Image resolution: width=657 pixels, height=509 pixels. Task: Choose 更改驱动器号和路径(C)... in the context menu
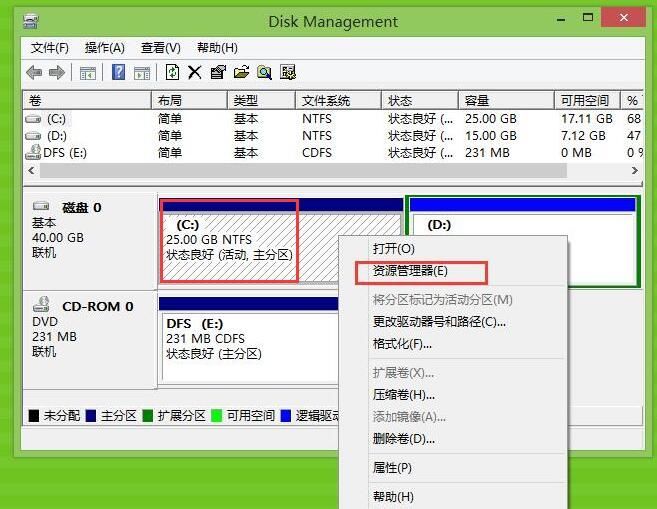(x=453, y=322)
